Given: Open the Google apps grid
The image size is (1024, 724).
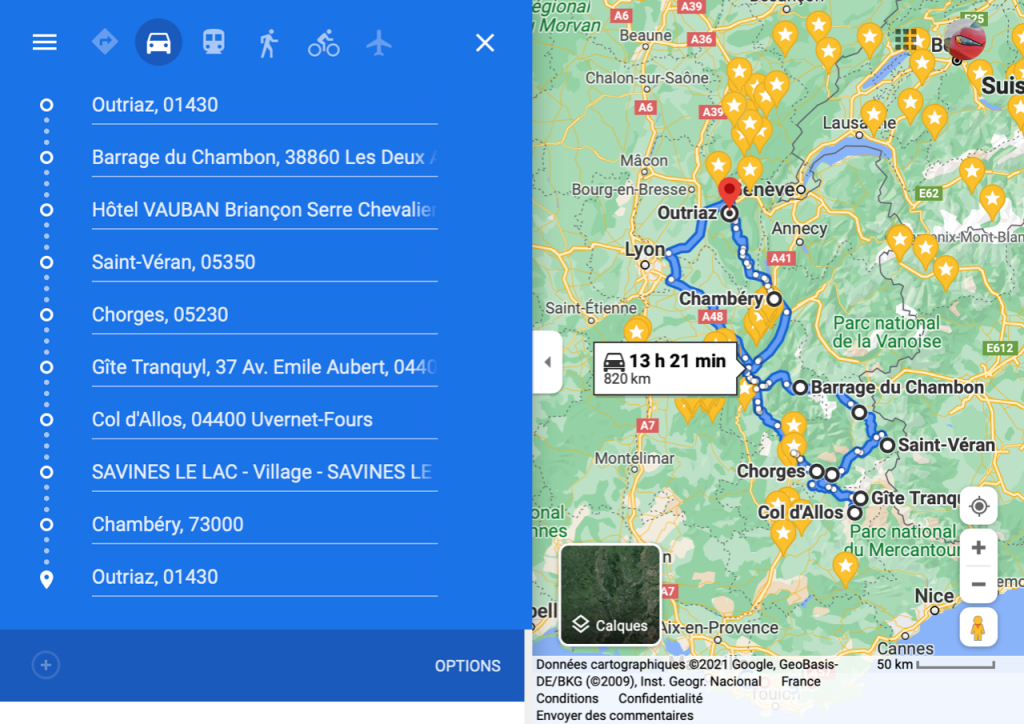Looking at the screenshot, I should 906,40.
